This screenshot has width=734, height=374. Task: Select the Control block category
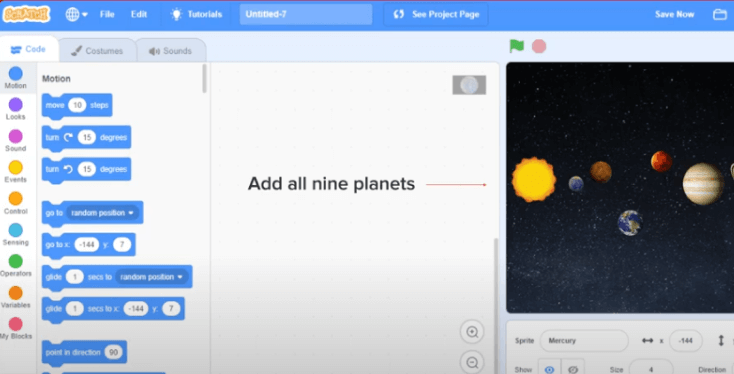tap(15, 203)
